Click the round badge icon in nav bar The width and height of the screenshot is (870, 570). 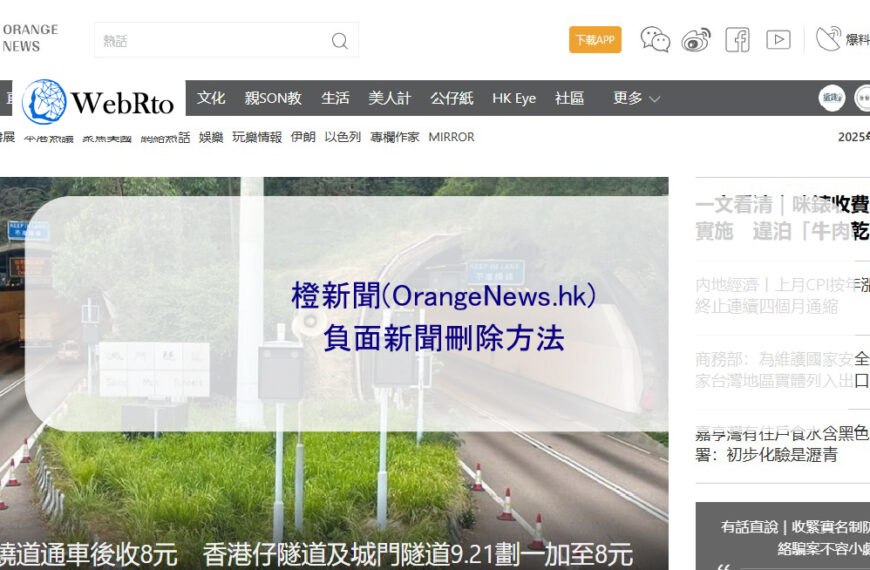832,98
